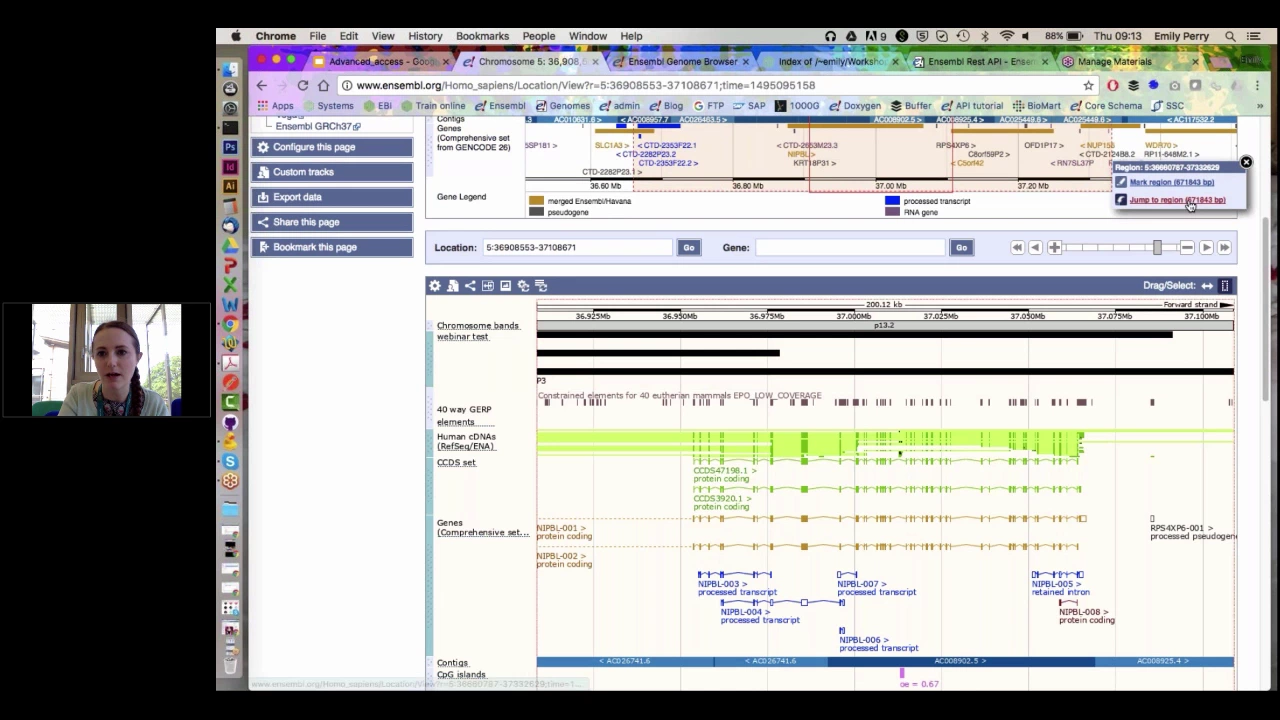Viewport: 1280px width, 720px height.
Task: Open the Window menu
Action: click(588, 36)
